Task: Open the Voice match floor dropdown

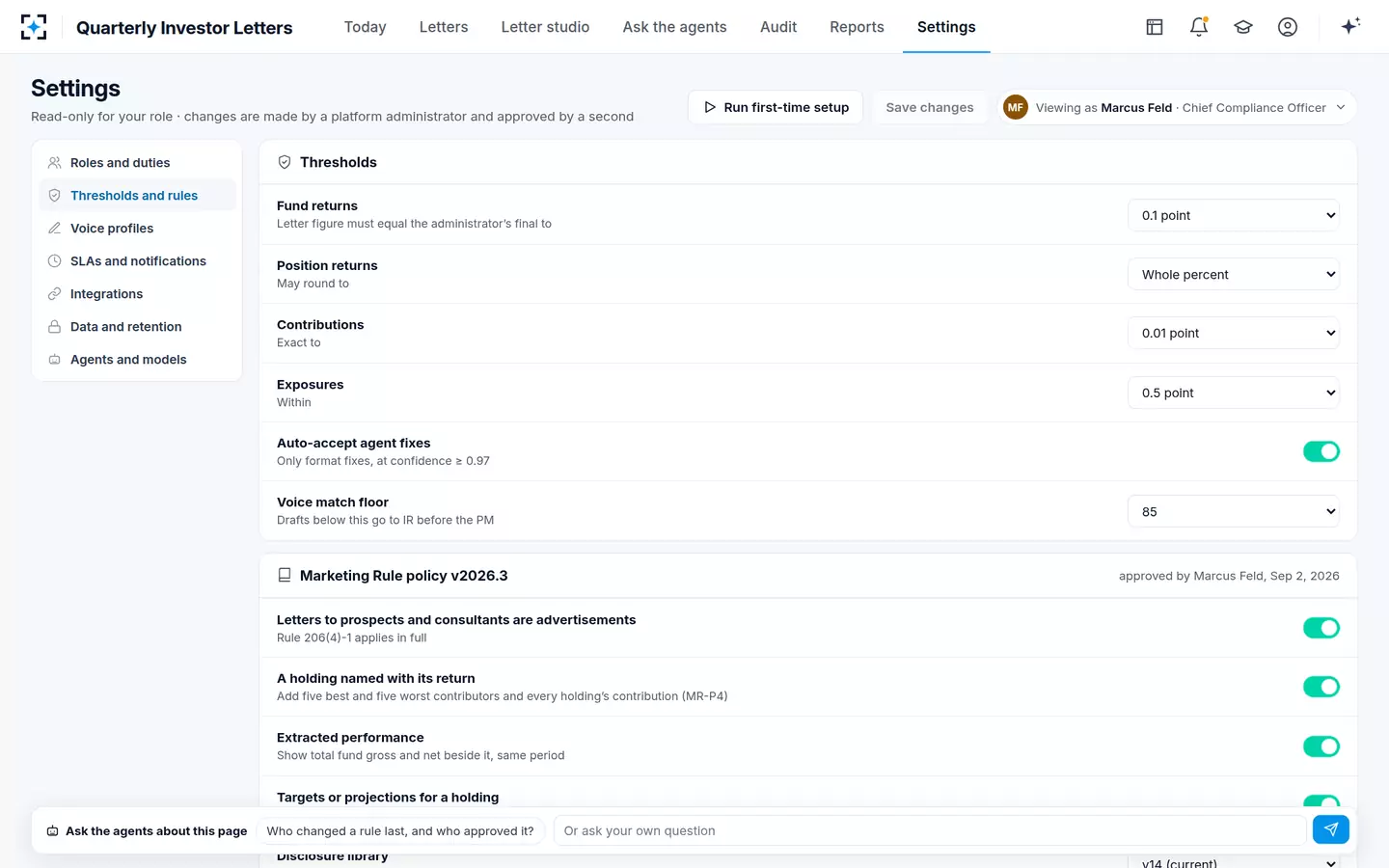Action: point(1234,511)
